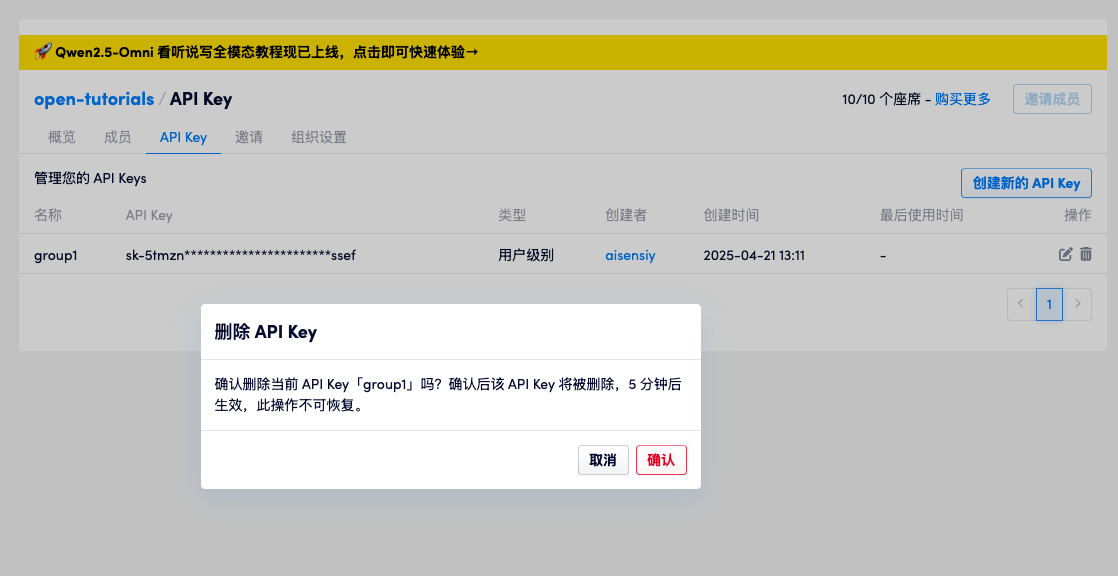Click the 购买更多 link for more seats
Image resolution: width=1118 pixels, height=576 pixels.
[x=963, y=99]
